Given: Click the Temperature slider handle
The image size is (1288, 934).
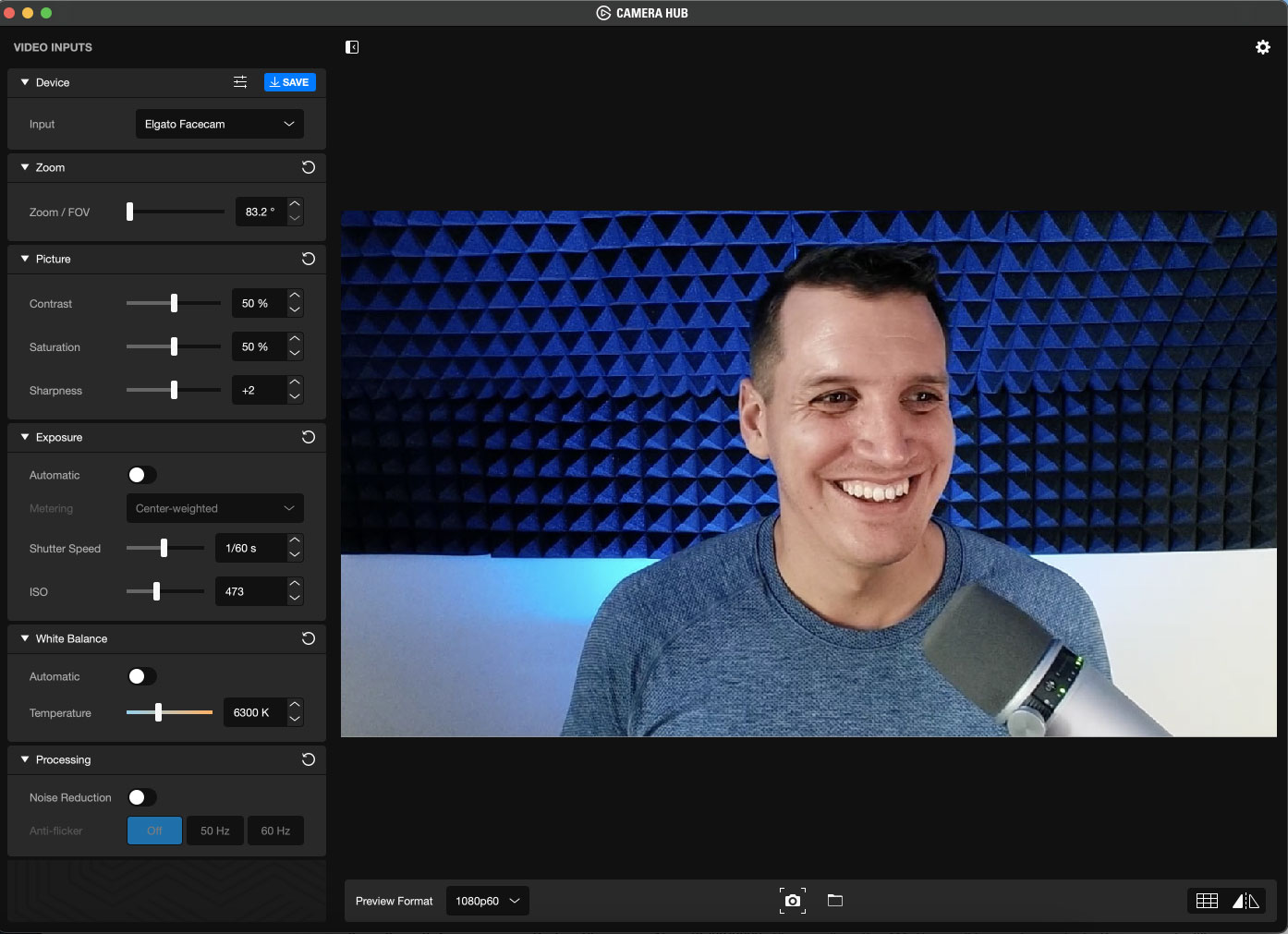Looking at the screenshot, I should (159, 712).
